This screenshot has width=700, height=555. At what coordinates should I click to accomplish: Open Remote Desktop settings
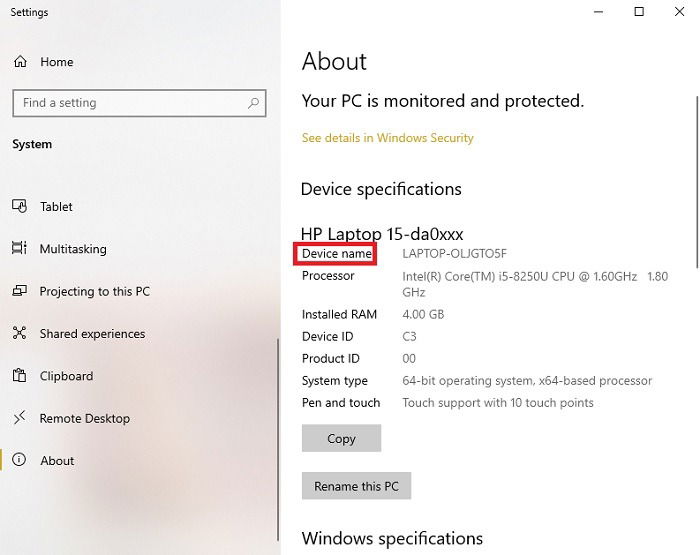point(85,418)
